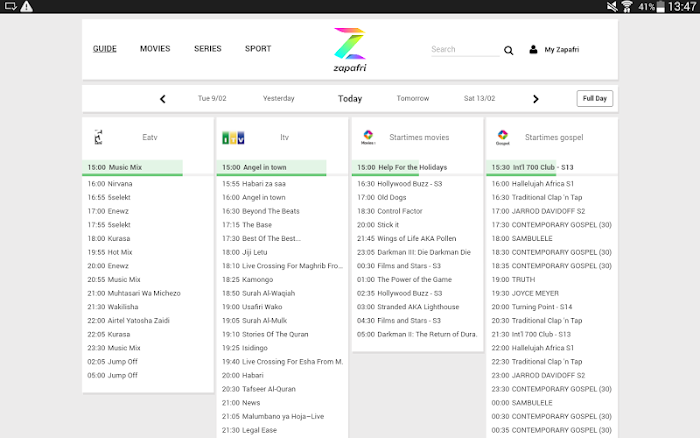Select 16:00 Nirvana on Eatv
Image resolution: width=700 pixels, height=438 pixels.
(x=110, y=184)
